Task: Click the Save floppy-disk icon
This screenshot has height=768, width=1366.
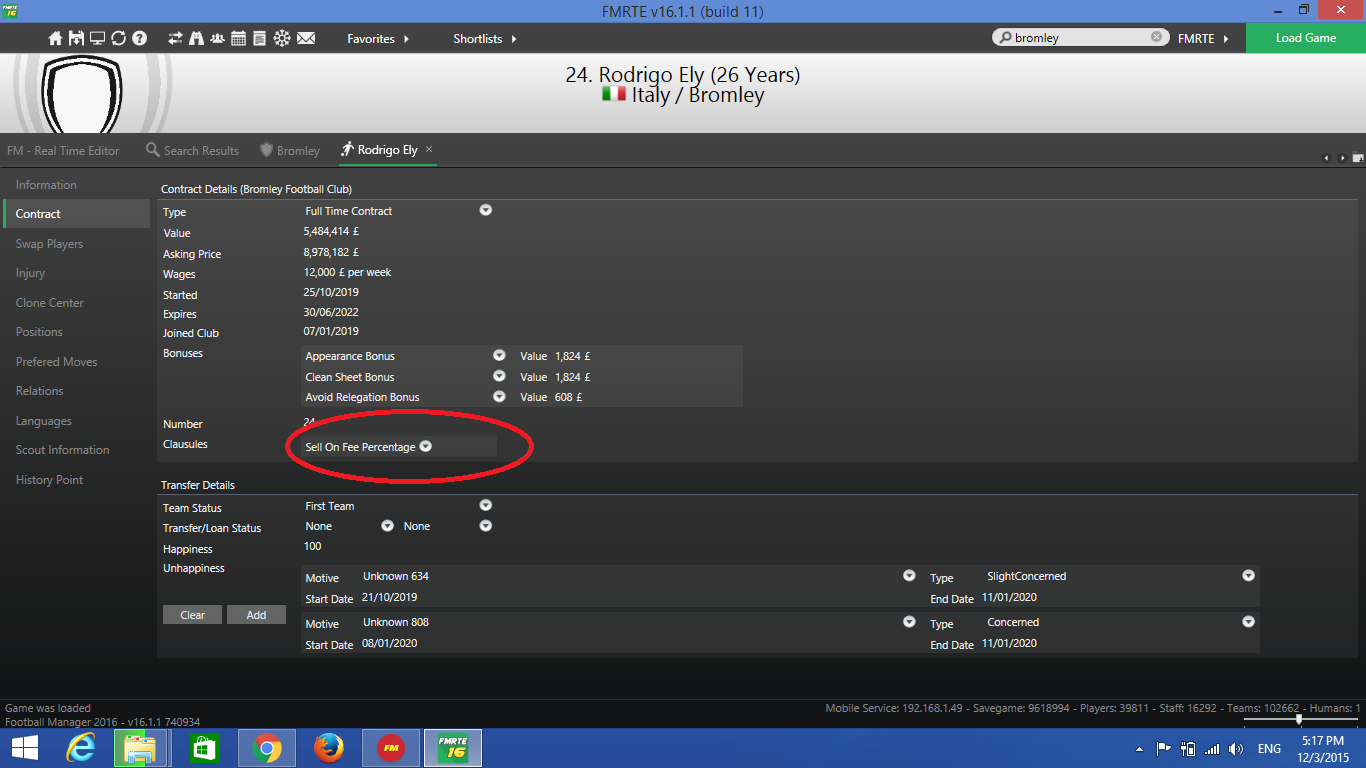Action: 76,38
